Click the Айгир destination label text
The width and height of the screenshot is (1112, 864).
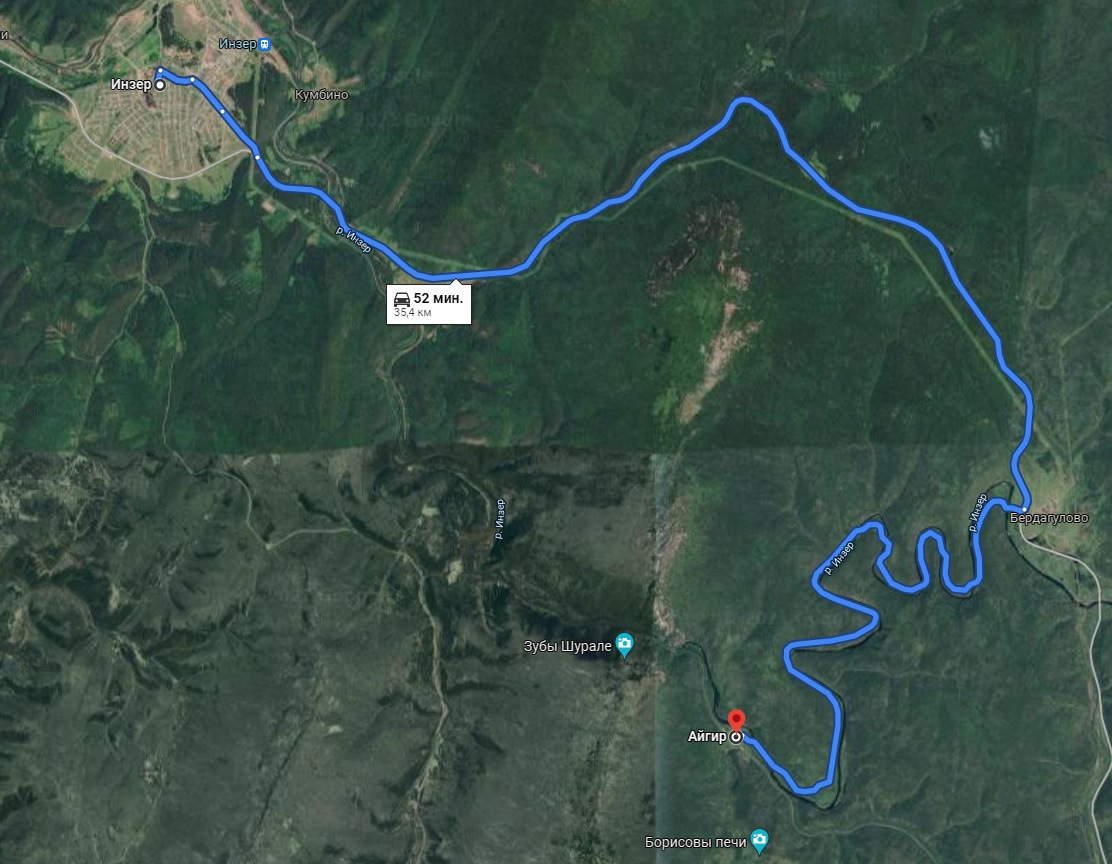click(x=707, y=736)
